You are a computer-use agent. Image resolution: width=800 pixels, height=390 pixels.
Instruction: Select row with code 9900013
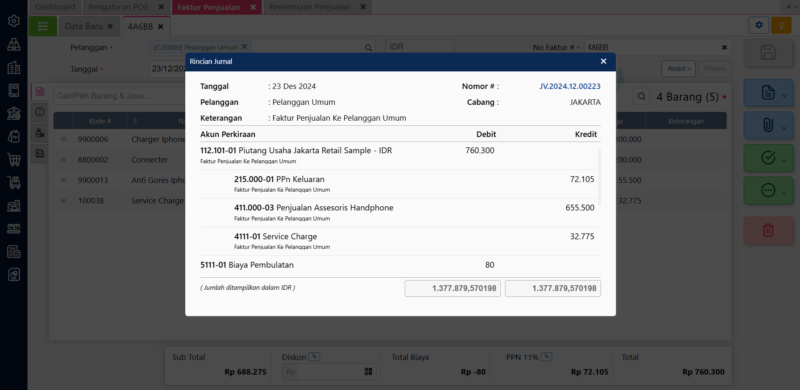click(x=93, y=180)
